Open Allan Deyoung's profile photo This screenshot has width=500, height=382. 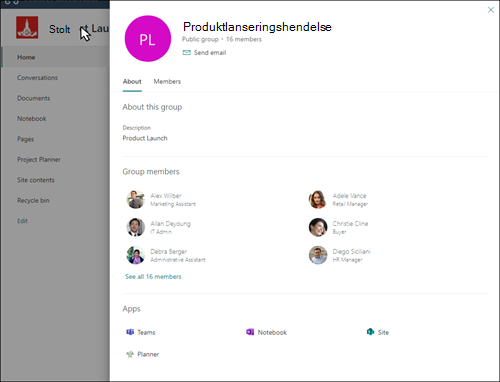[136, 227]
